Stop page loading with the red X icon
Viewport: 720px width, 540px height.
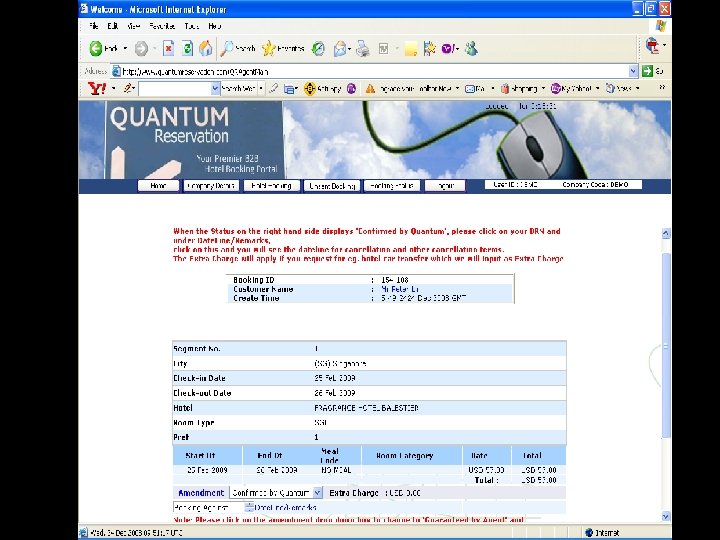coord(169,48)
